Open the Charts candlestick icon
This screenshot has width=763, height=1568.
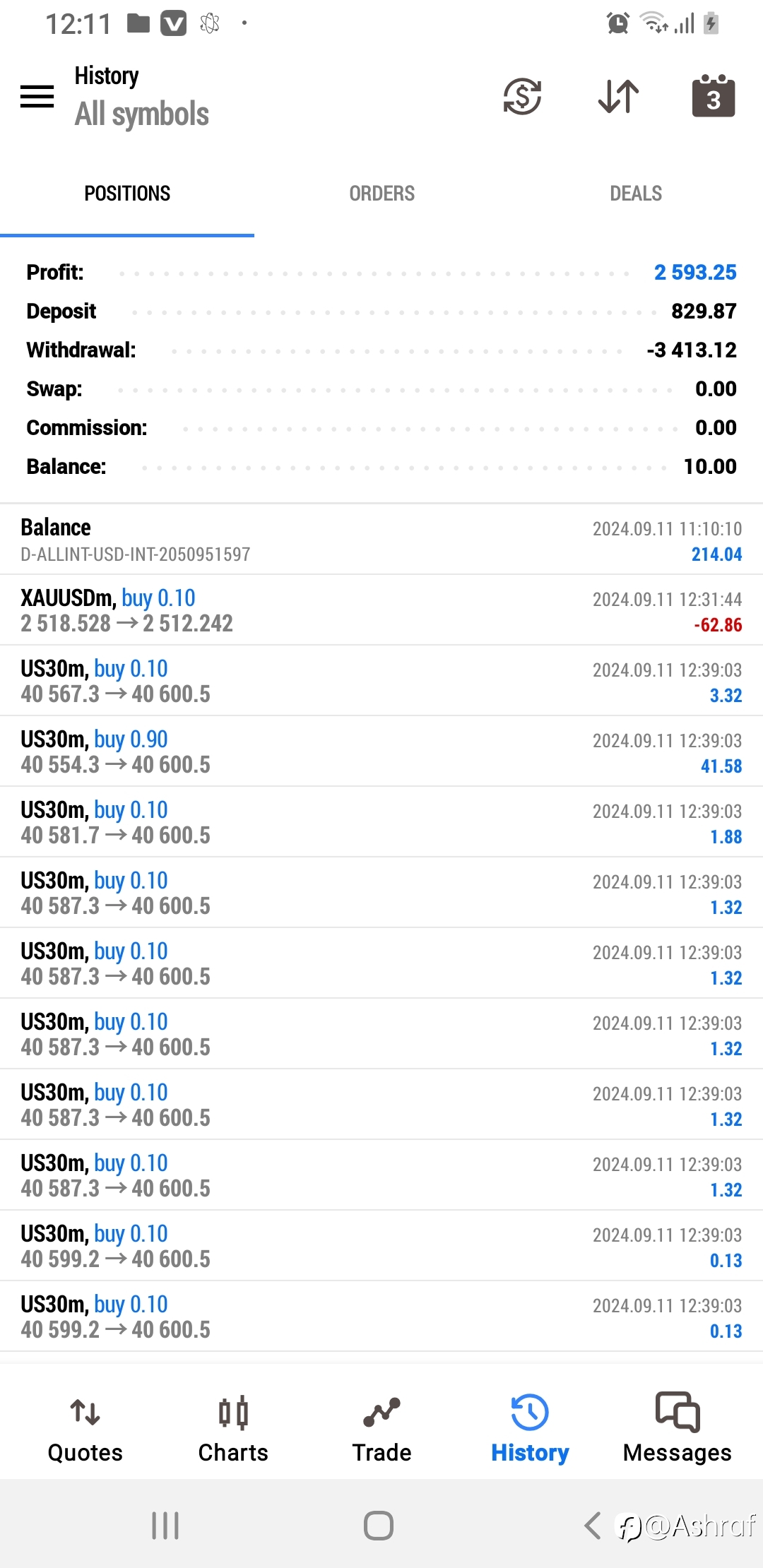pos(233,1413)
